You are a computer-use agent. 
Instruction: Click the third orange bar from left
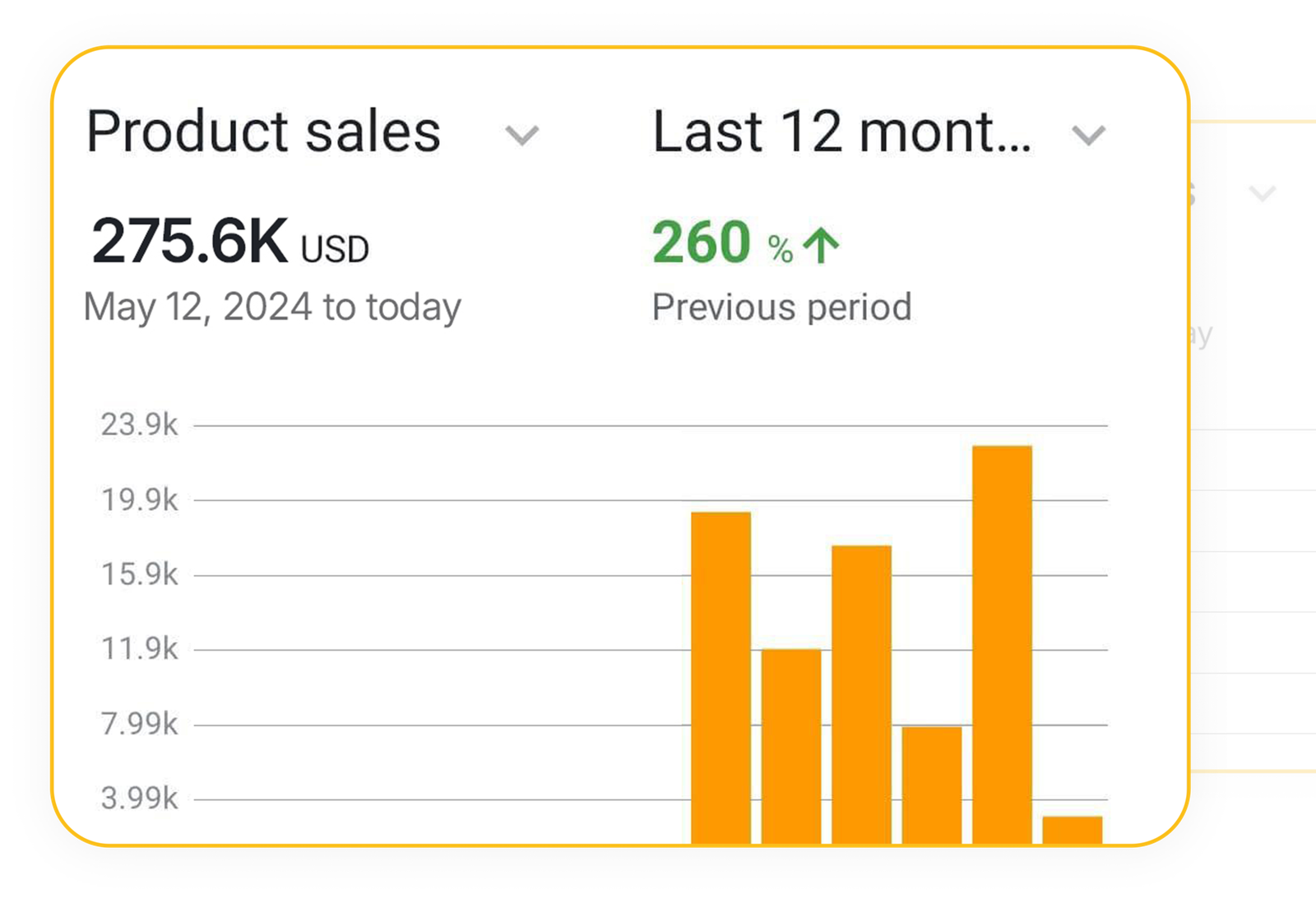coord(861,693)
